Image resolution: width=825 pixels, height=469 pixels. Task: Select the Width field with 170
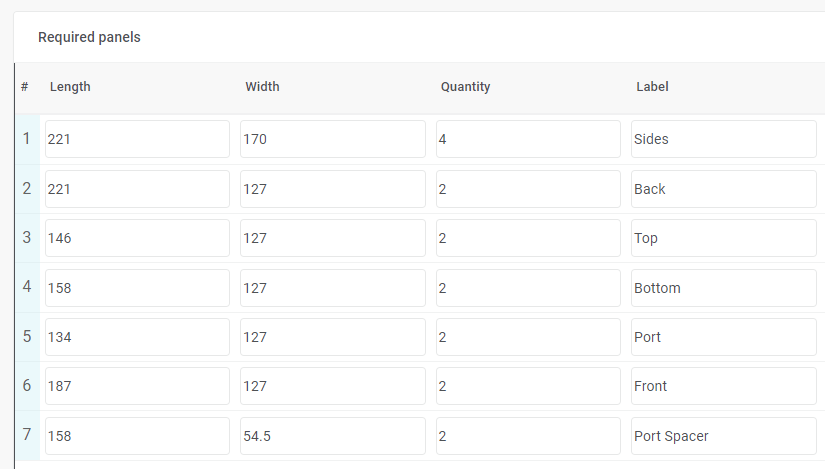click(333, 139)
